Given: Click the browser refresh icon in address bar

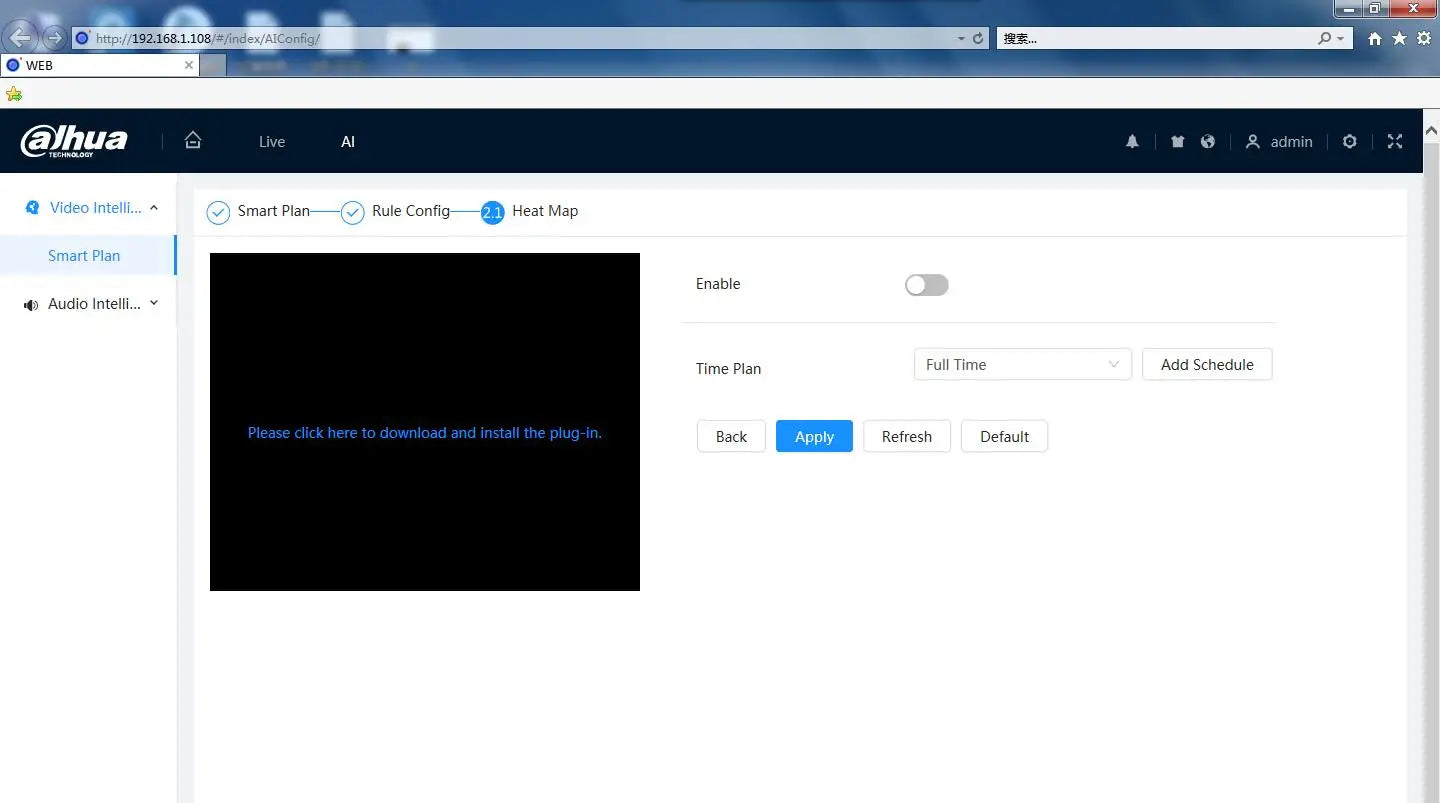Looking at the screenshot, I should coord(978,39).
